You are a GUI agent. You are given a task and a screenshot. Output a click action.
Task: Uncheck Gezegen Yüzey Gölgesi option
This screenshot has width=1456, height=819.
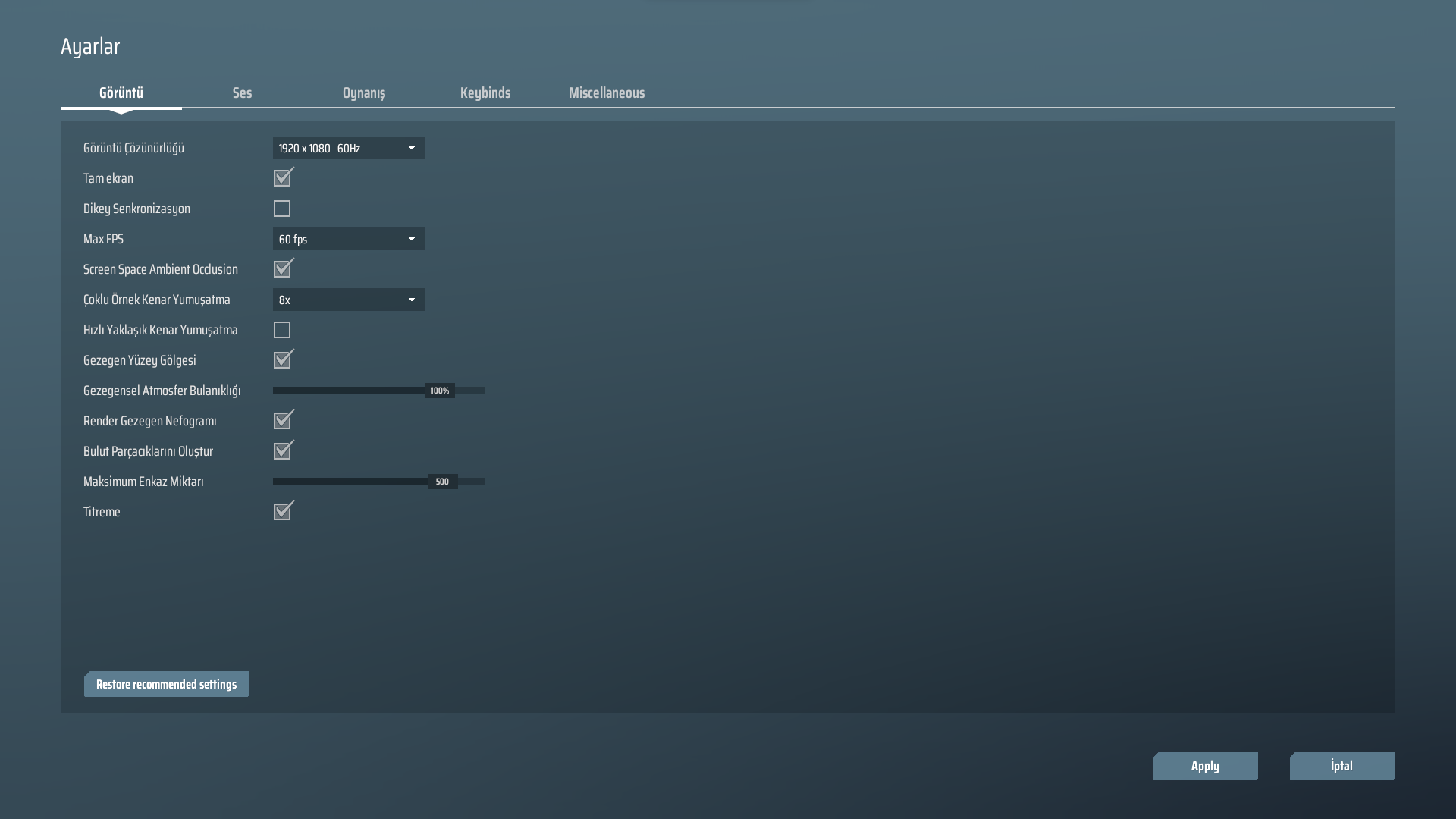[282, 360]
